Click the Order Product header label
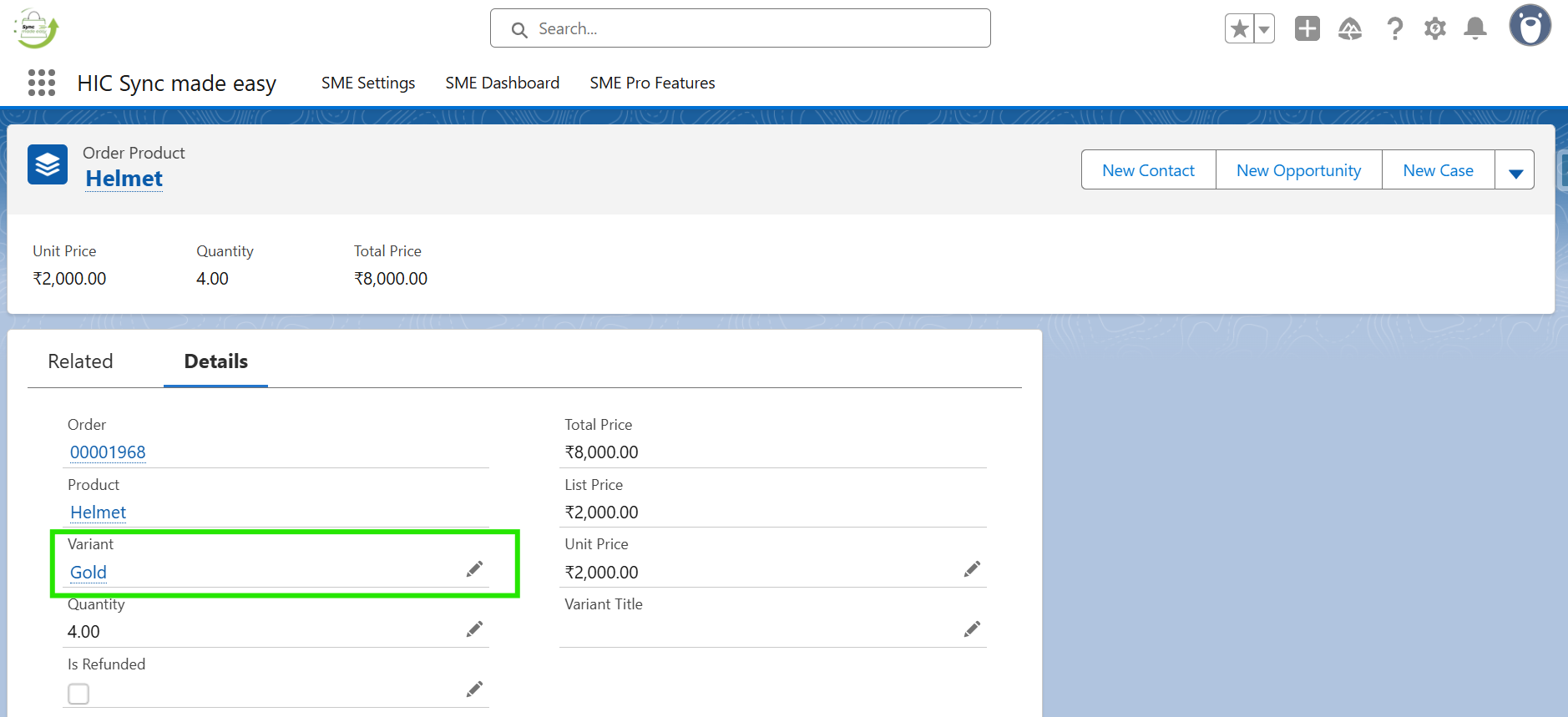Image resolution: width=1568 pixels, height=717 pixels. click(x=134, y=153)
